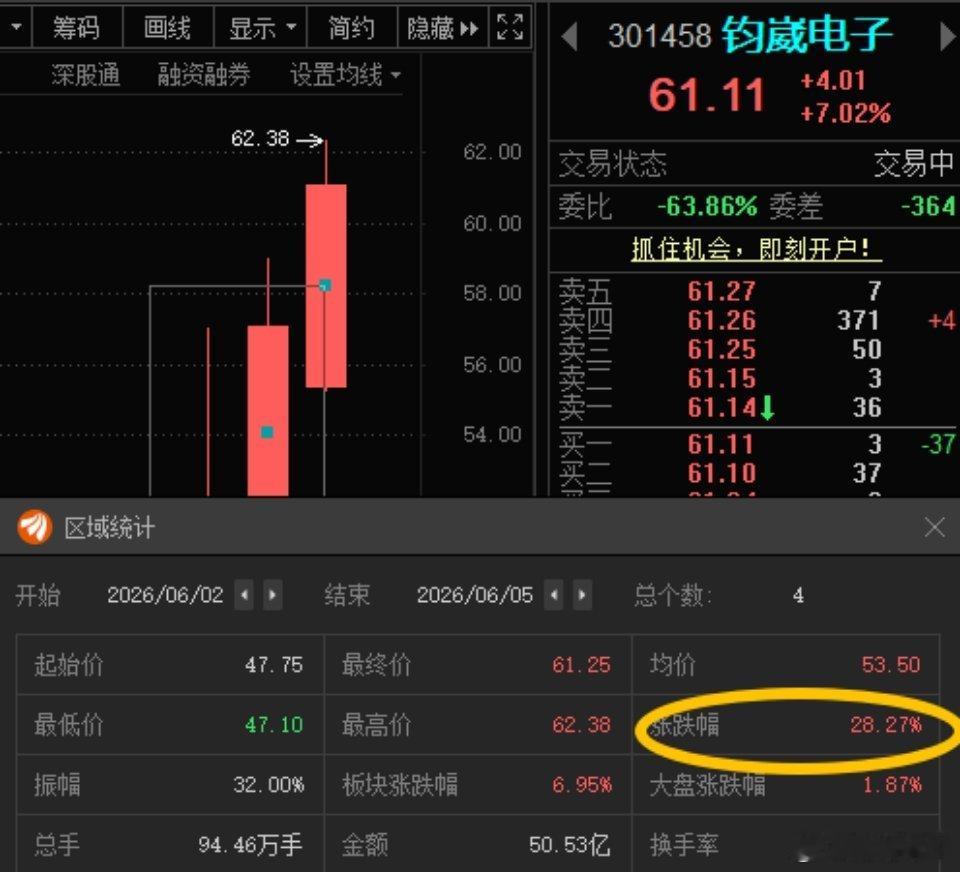Edit the start date 2026/06/02

click(165, 595)
